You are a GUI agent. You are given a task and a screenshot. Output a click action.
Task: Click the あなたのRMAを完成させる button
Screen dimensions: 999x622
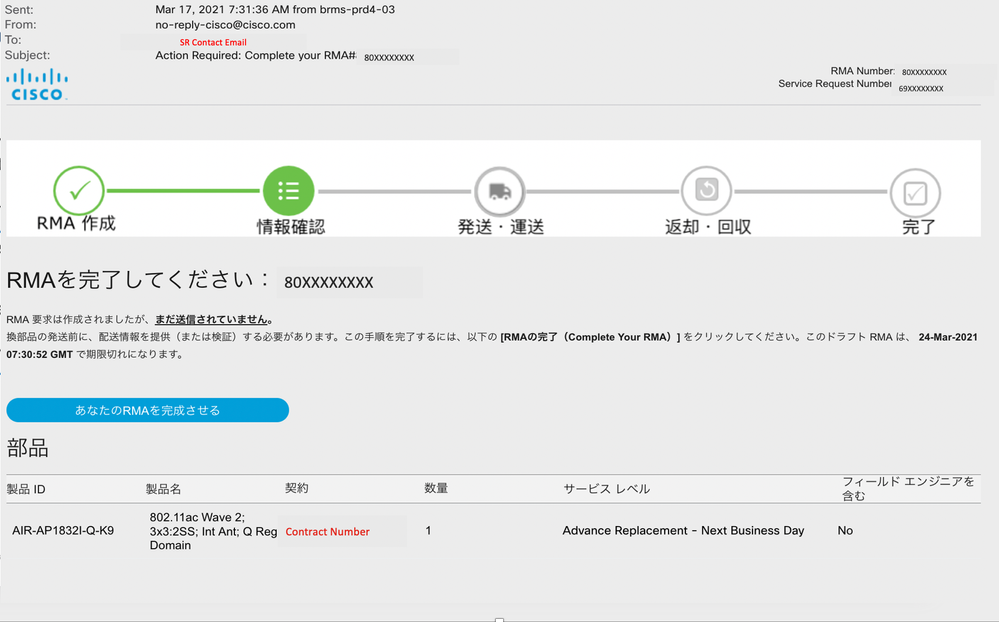pos(148,410)
